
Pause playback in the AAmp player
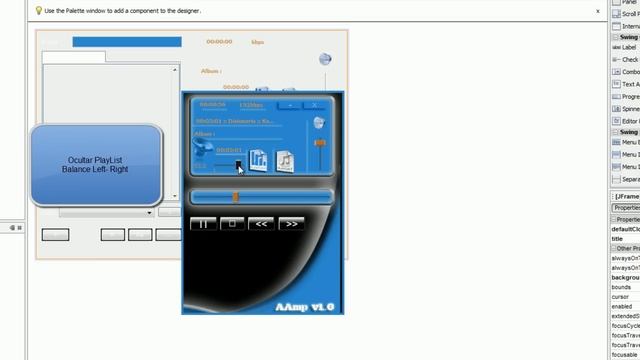coord(203,224)
